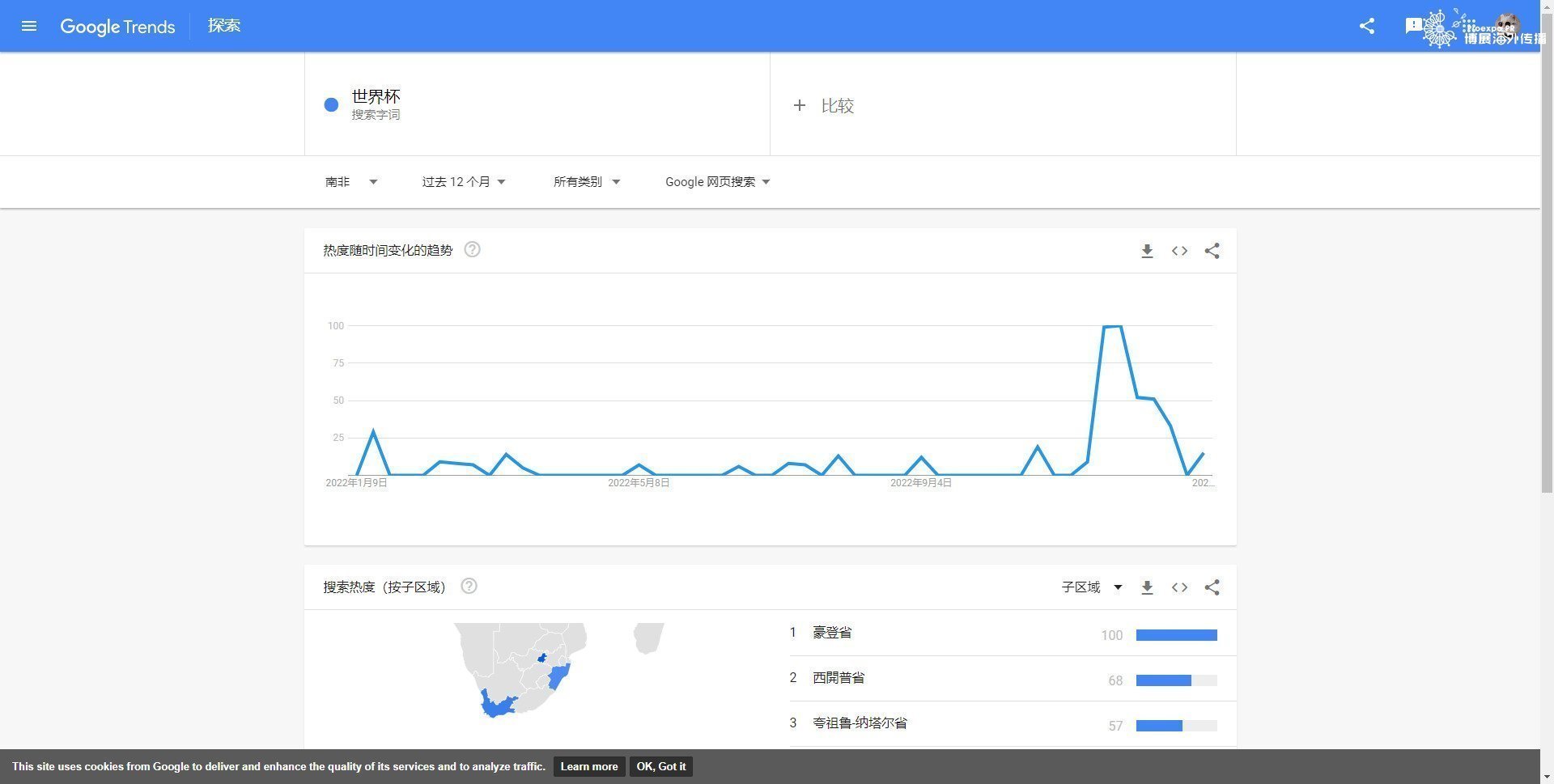Open the feedback icon in header
1554x784 pixels.
1413,26
